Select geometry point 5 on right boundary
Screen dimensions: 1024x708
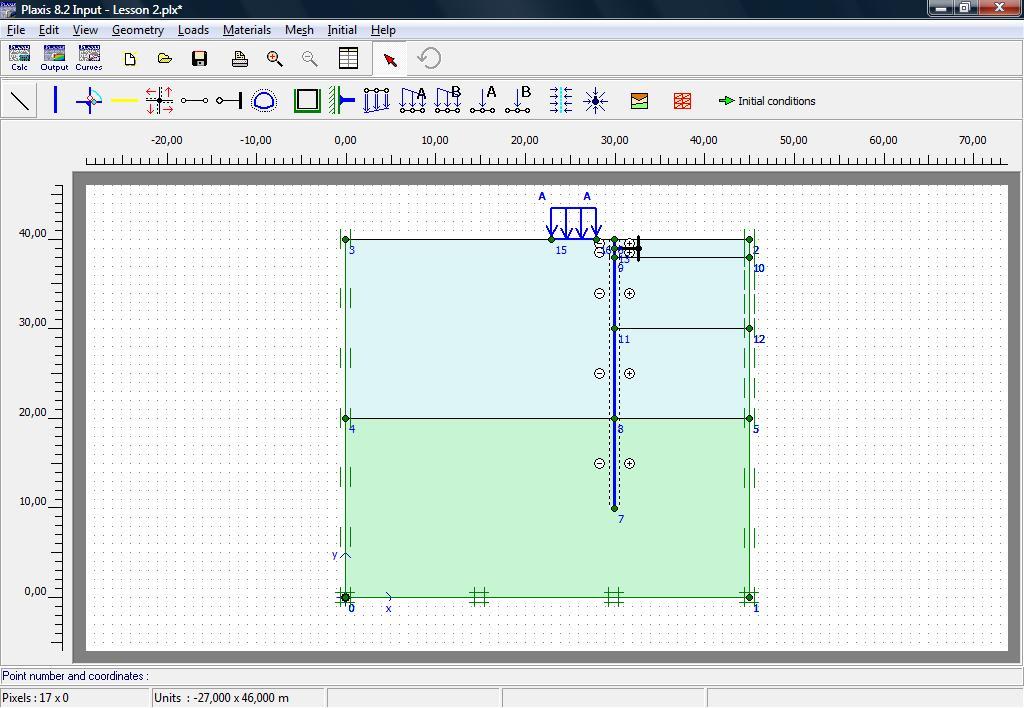(x=749, y=419)
